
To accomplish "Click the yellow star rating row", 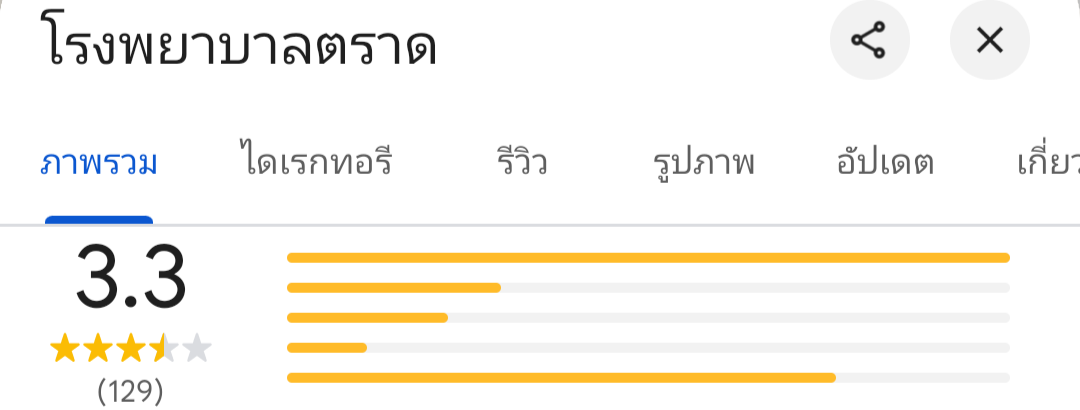I will pos(130,349).
